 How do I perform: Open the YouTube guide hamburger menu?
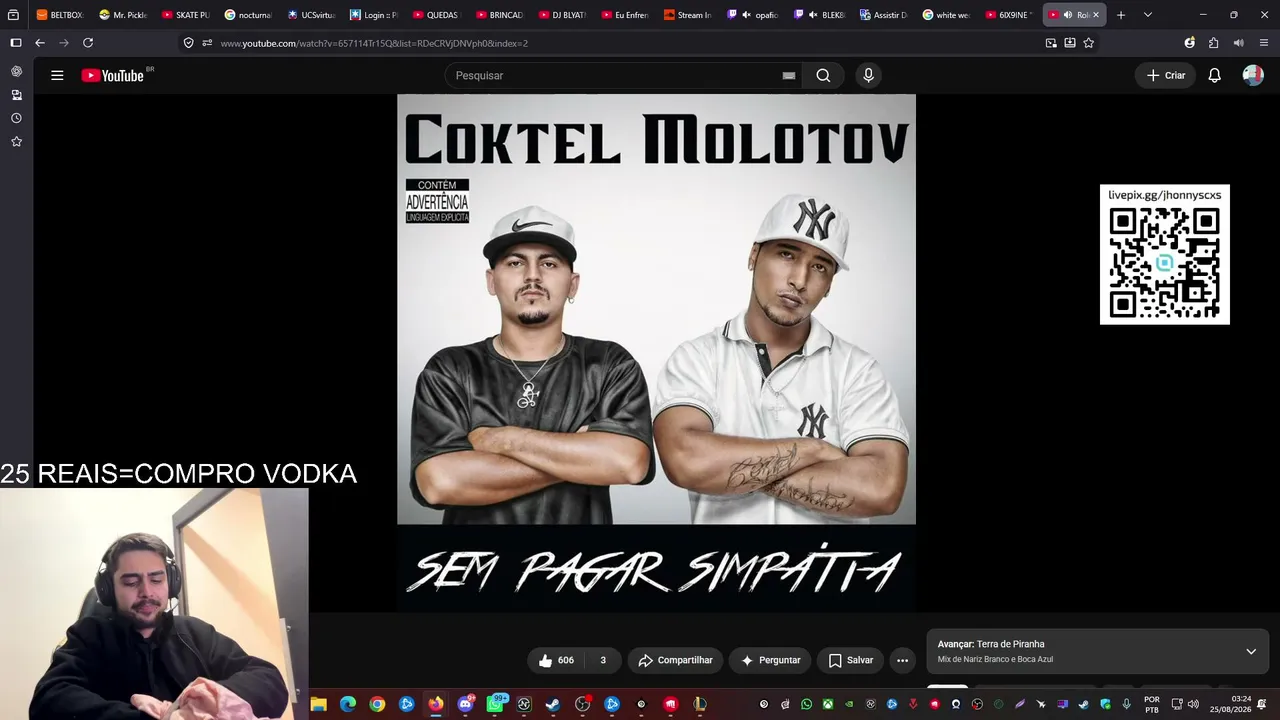point(57,75)
